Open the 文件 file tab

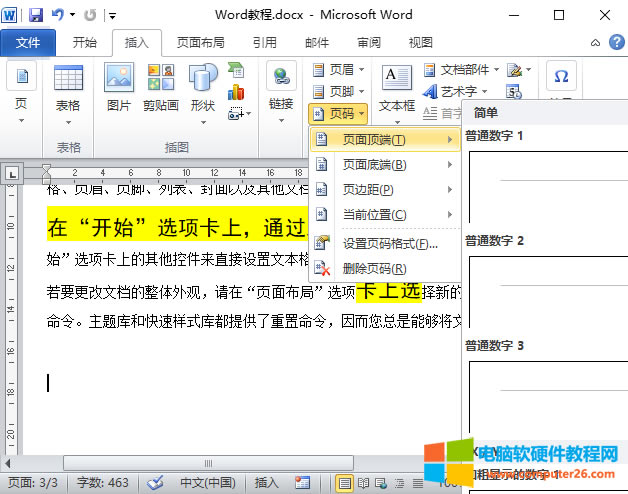tap(28, 43)
